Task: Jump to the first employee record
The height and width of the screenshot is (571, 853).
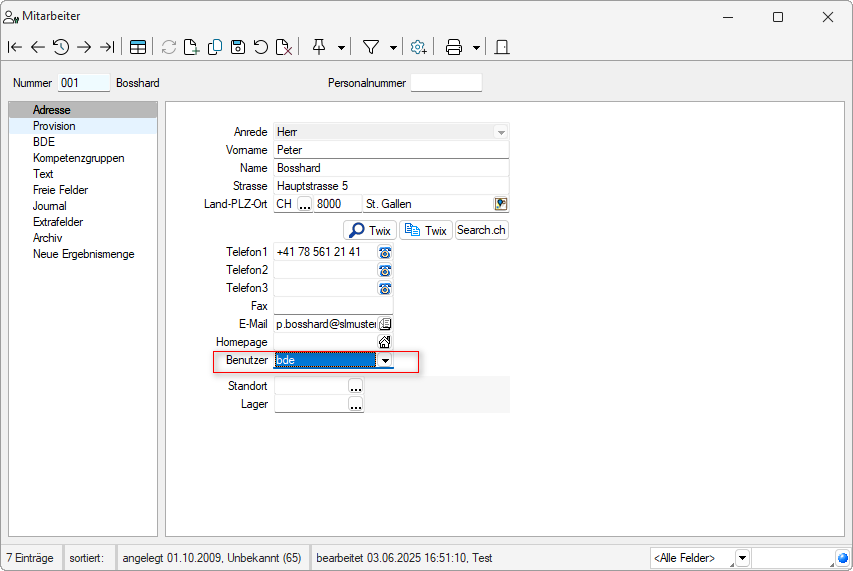Action: 14,47
